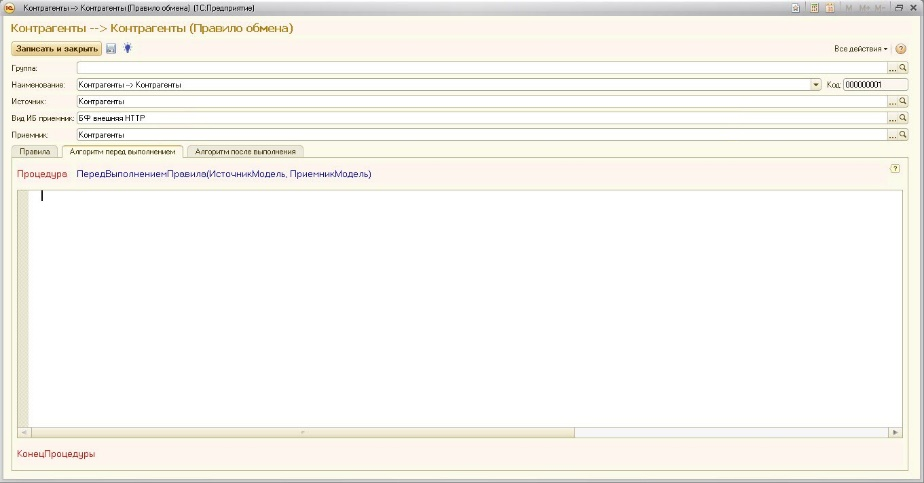Switch to Алгоритм после выполнения tab
The width and height of the screenshot is (924, 483).
(x=245, y=151)
